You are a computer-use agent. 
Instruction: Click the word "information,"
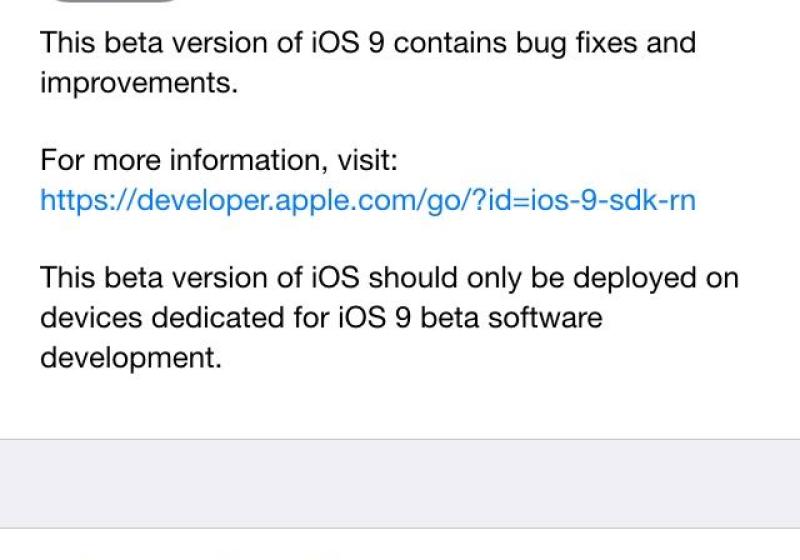click(x=248, y=160)
